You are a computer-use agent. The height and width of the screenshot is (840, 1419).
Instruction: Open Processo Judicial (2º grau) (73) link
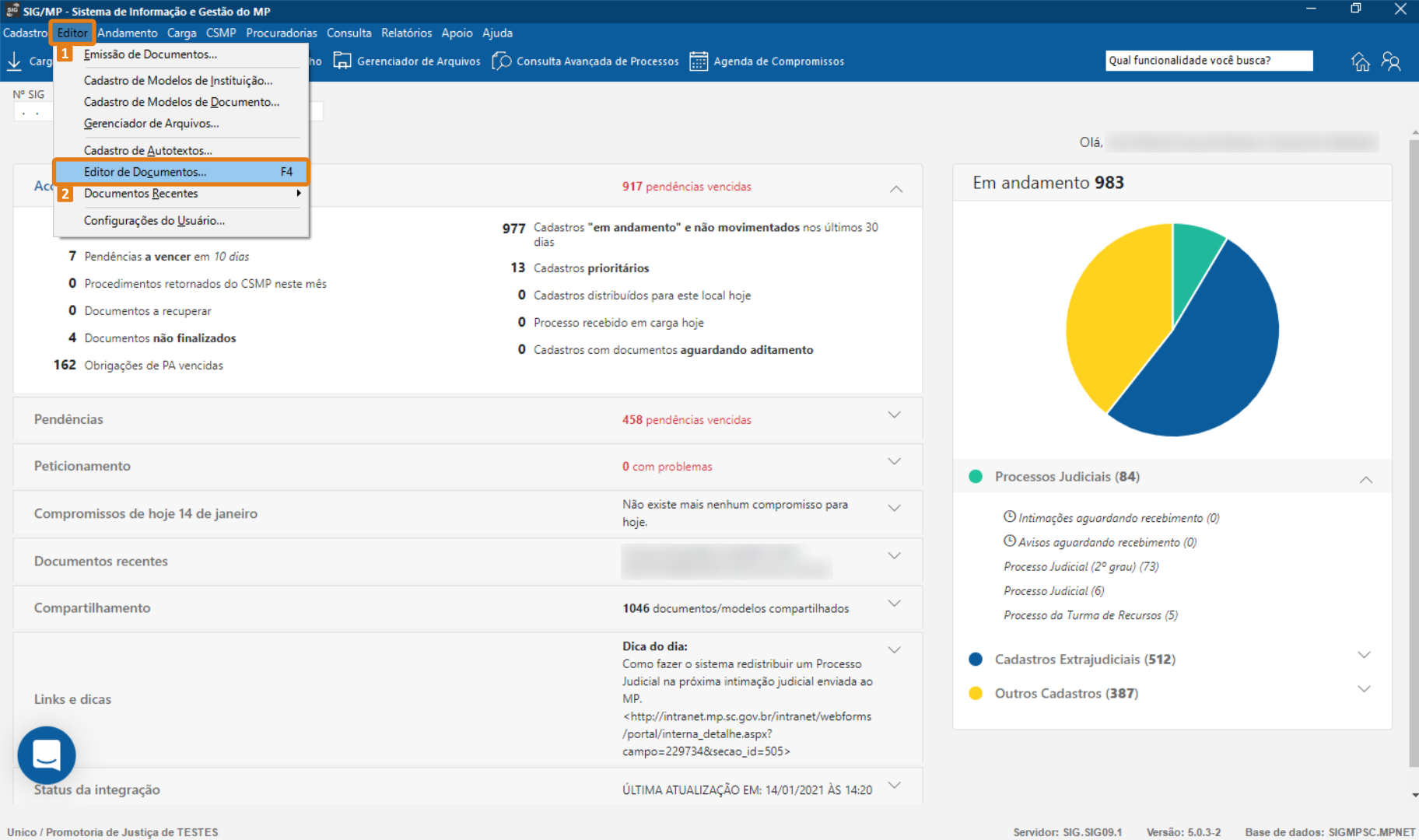(1081, 566)
